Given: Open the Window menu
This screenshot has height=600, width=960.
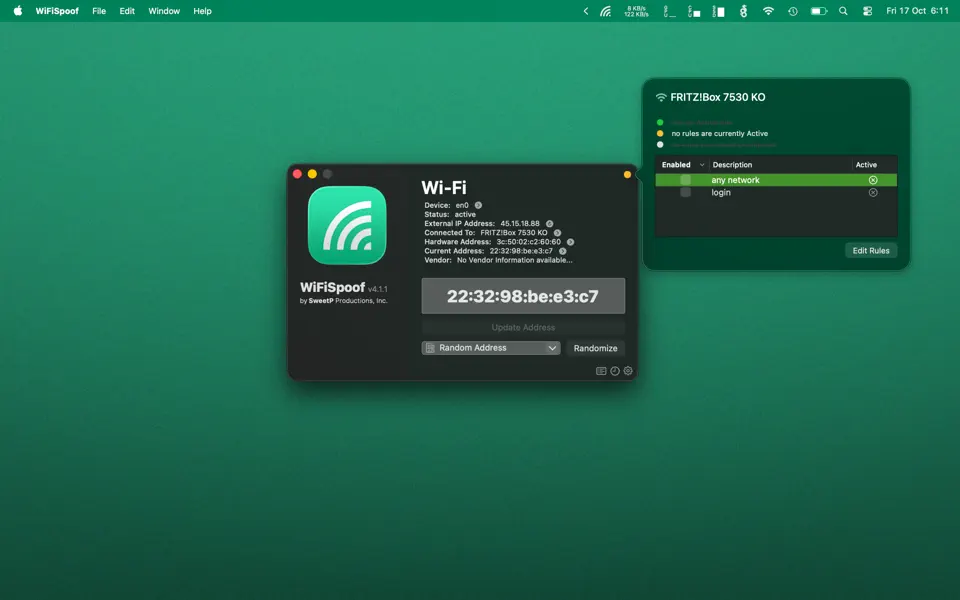Looking at the screenshot, I should coord(163,11).
